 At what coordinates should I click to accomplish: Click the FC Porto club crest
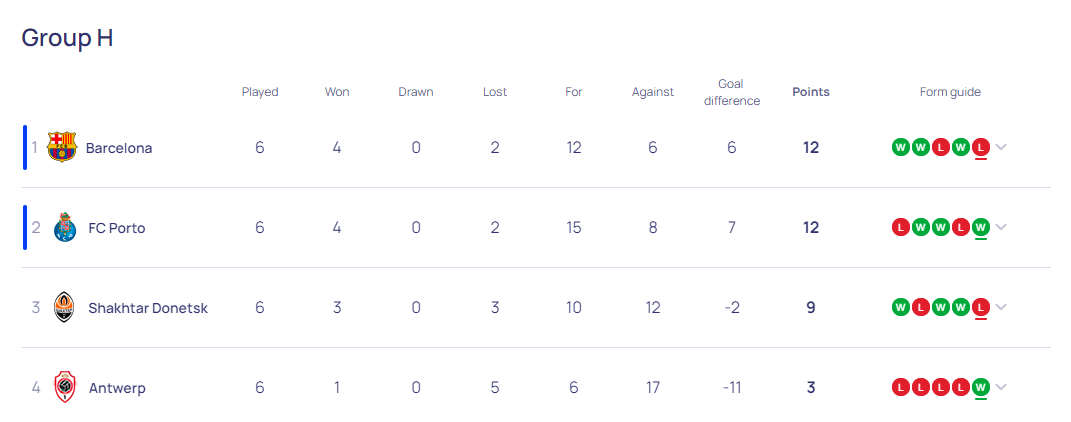(65, 227)
